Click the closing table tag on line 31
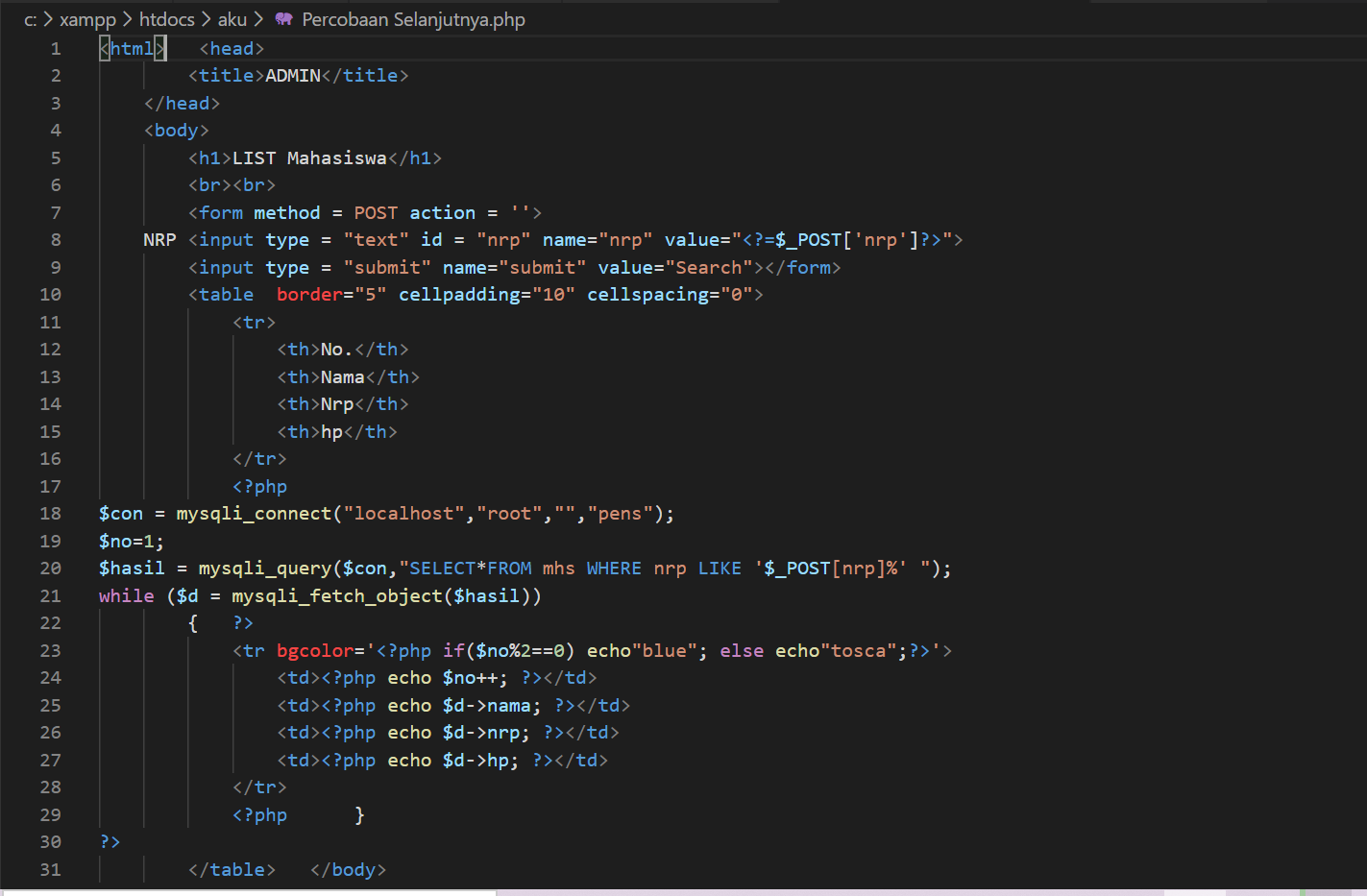The width and height of the screenshot is (1367, 896). pos(232,870)
